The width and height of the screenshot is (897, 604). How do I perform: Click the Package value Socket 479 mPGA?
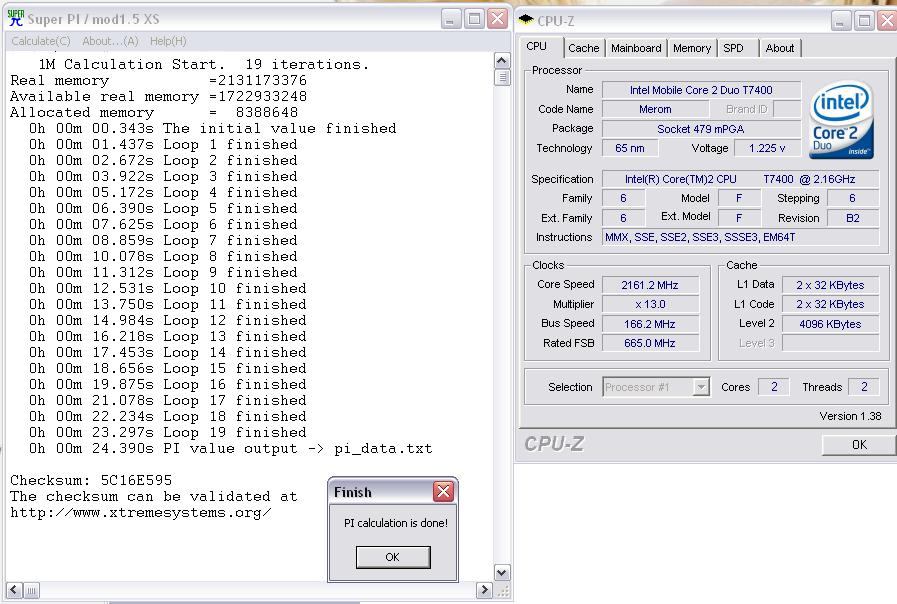click(701, 129)
